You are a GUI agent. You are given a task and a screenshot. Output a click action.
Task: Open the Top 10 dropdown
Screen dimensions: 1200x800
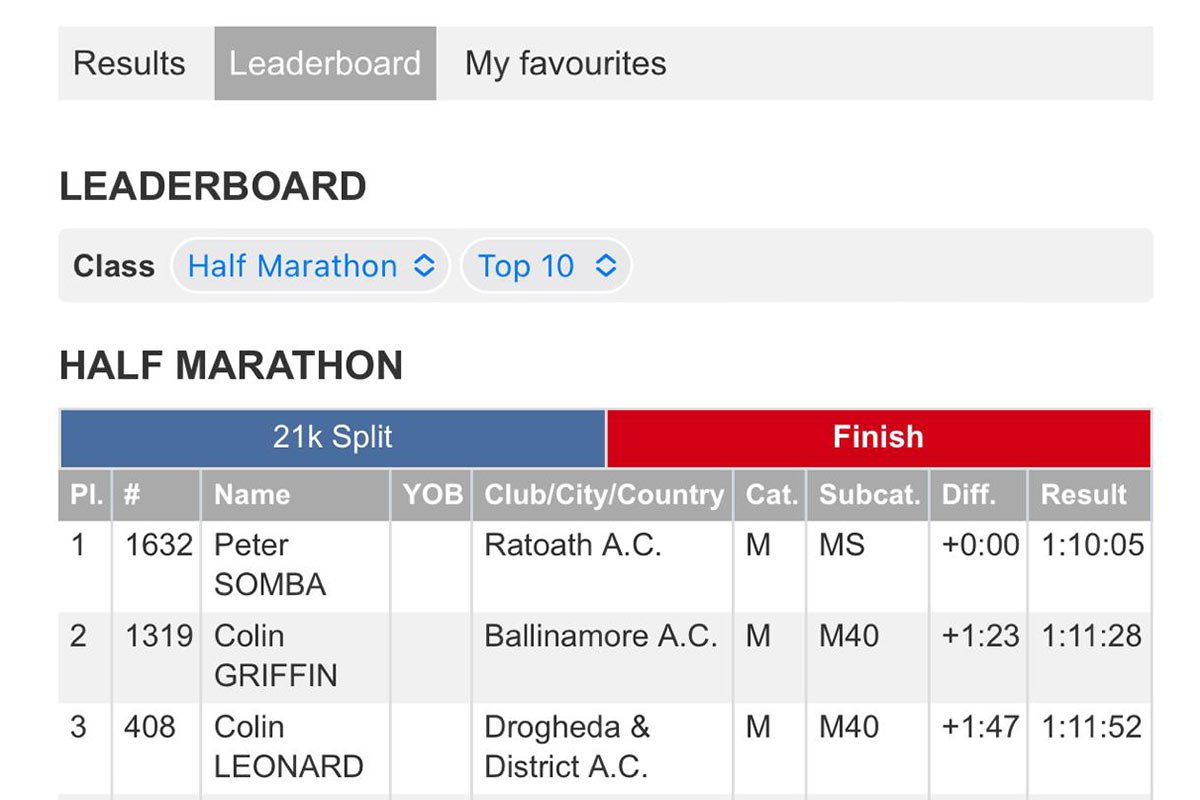(x=546, y=266)
